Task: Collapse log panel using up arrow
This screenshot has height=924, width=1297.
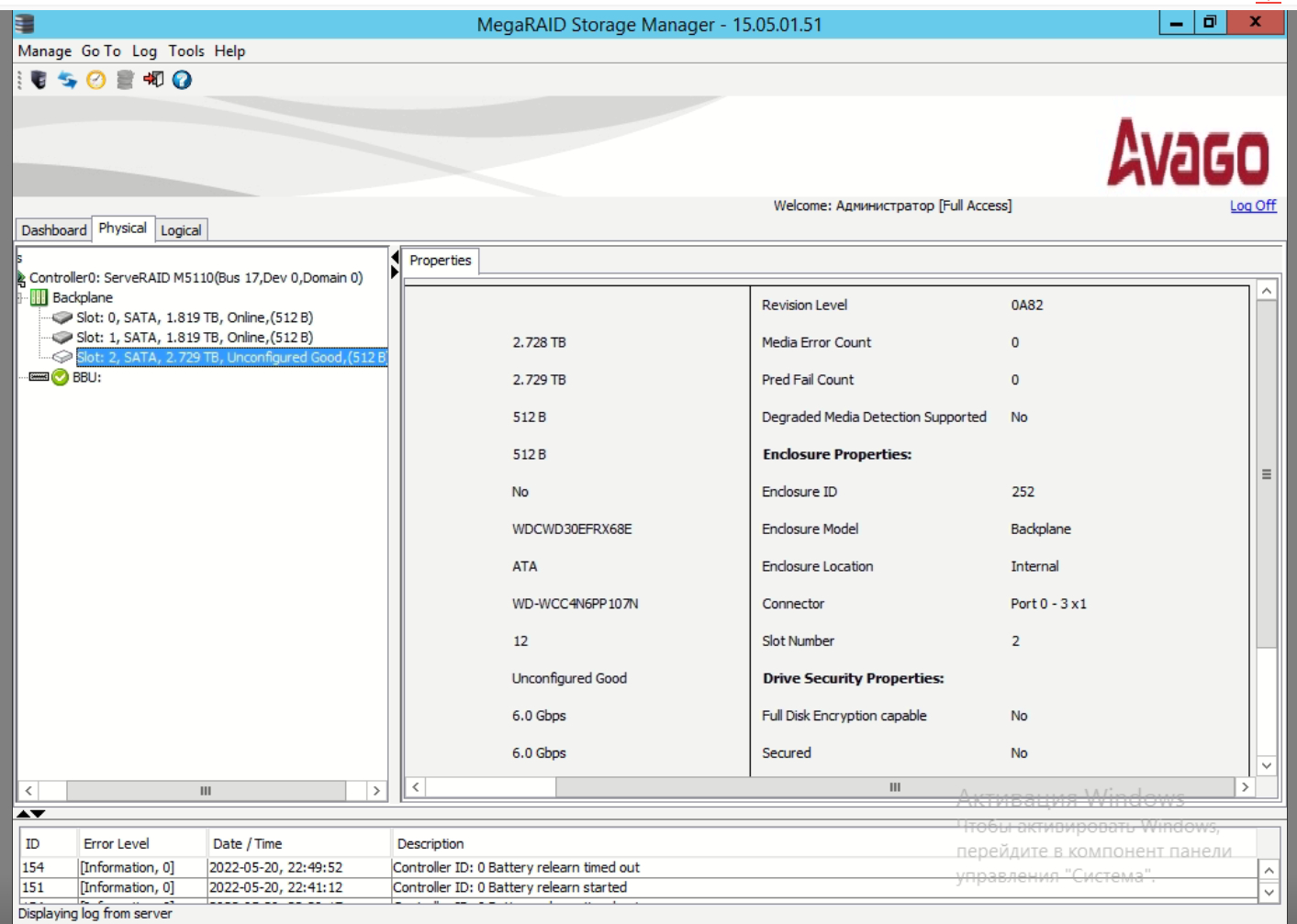Action: click(x=23, y=813)
